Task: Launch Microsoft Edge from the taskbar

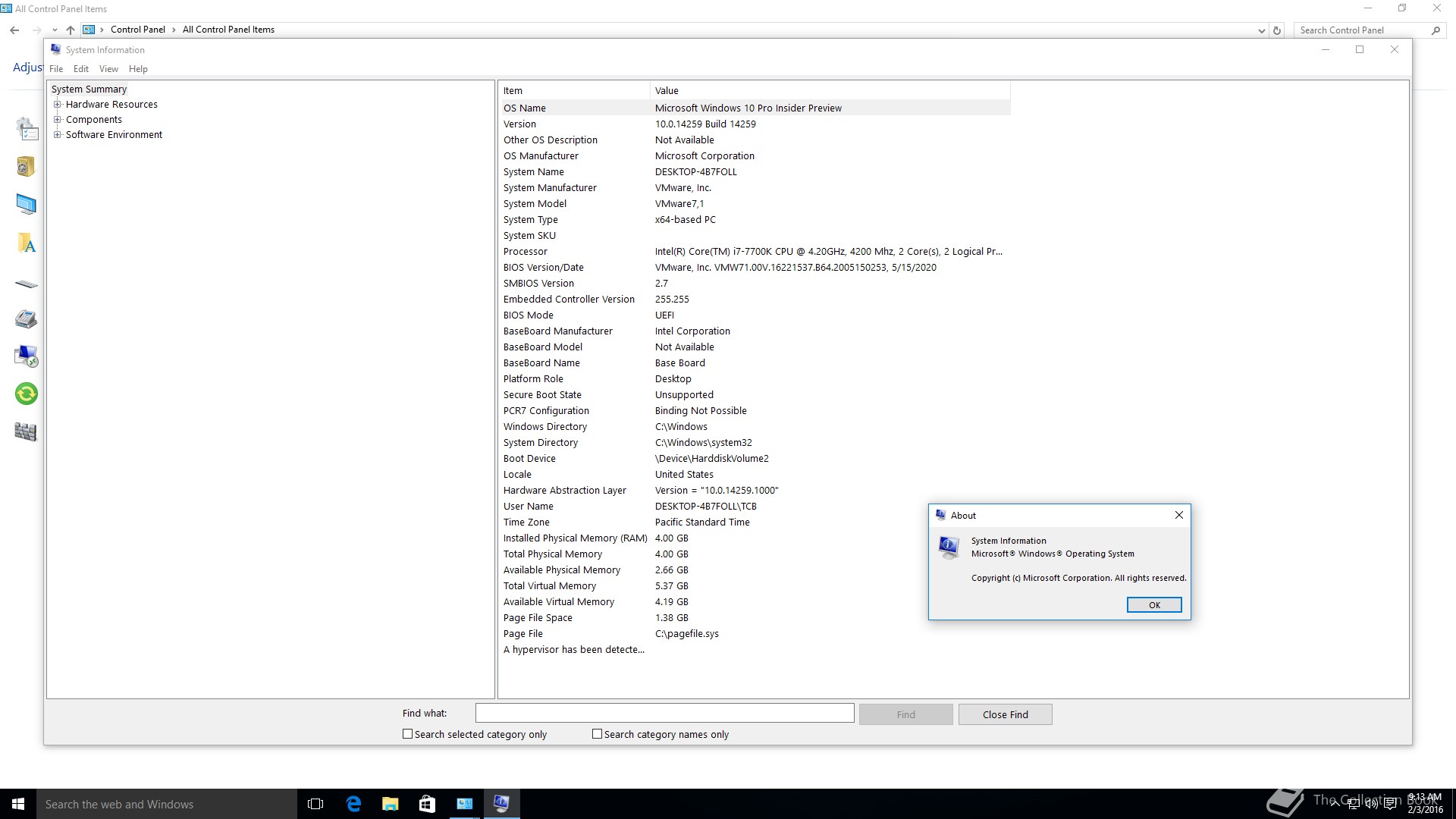Action: [x=353, y=804]
